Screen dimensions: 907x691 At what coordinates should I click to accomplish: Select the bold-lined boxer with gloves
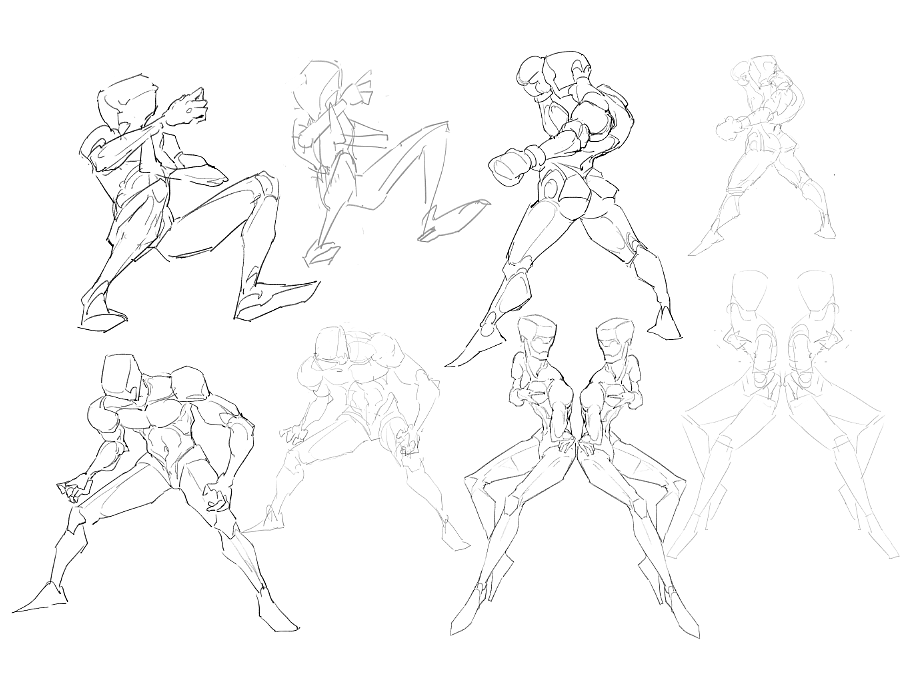pyautogui.click(x=564, y=208)
